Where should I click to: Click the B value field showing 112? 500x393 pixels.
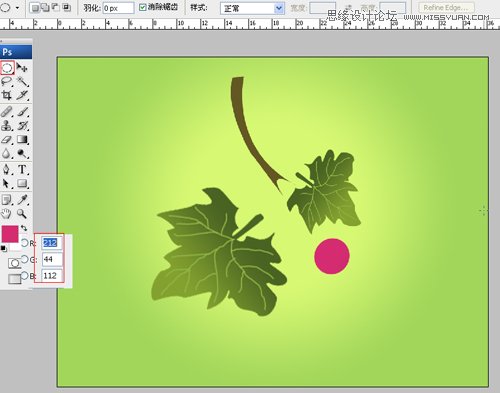(x=52, y=276)
